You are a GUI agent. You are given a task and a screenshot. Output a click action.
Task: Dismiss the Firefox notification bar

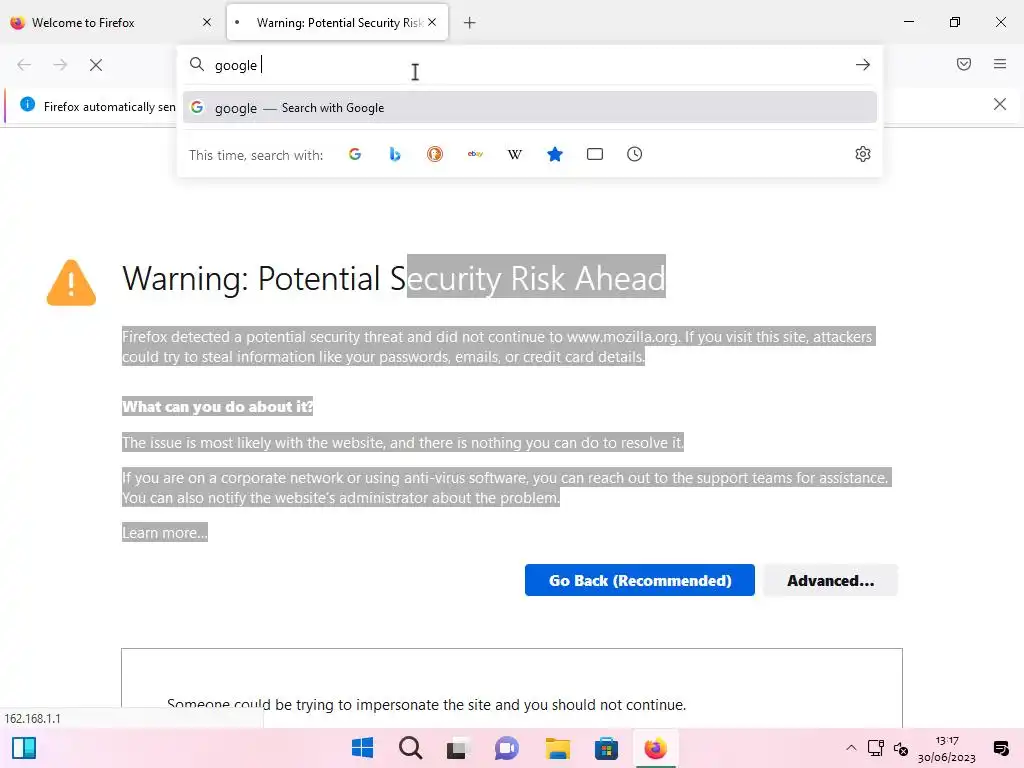1000,104
